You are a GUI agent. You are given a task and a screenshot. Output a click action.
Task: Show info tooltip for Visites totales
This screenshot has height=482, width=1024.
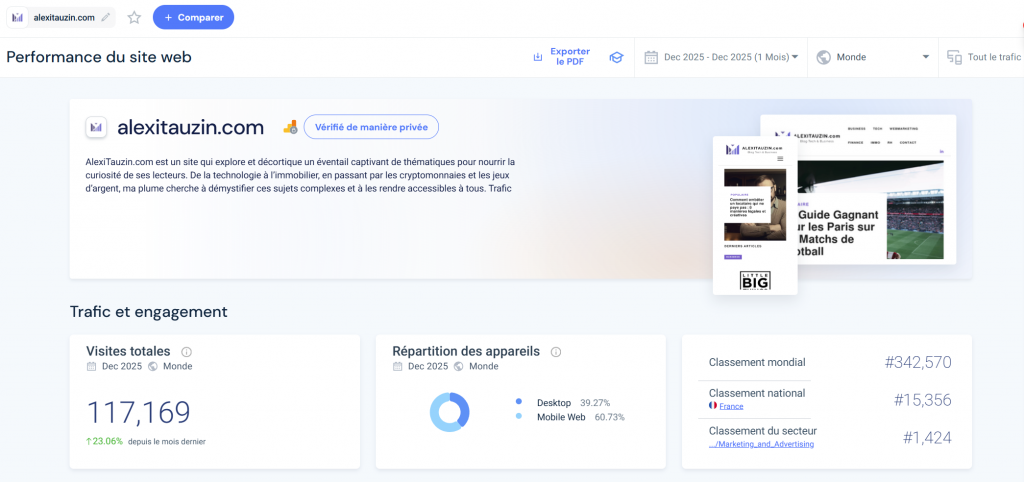point(186,351)
